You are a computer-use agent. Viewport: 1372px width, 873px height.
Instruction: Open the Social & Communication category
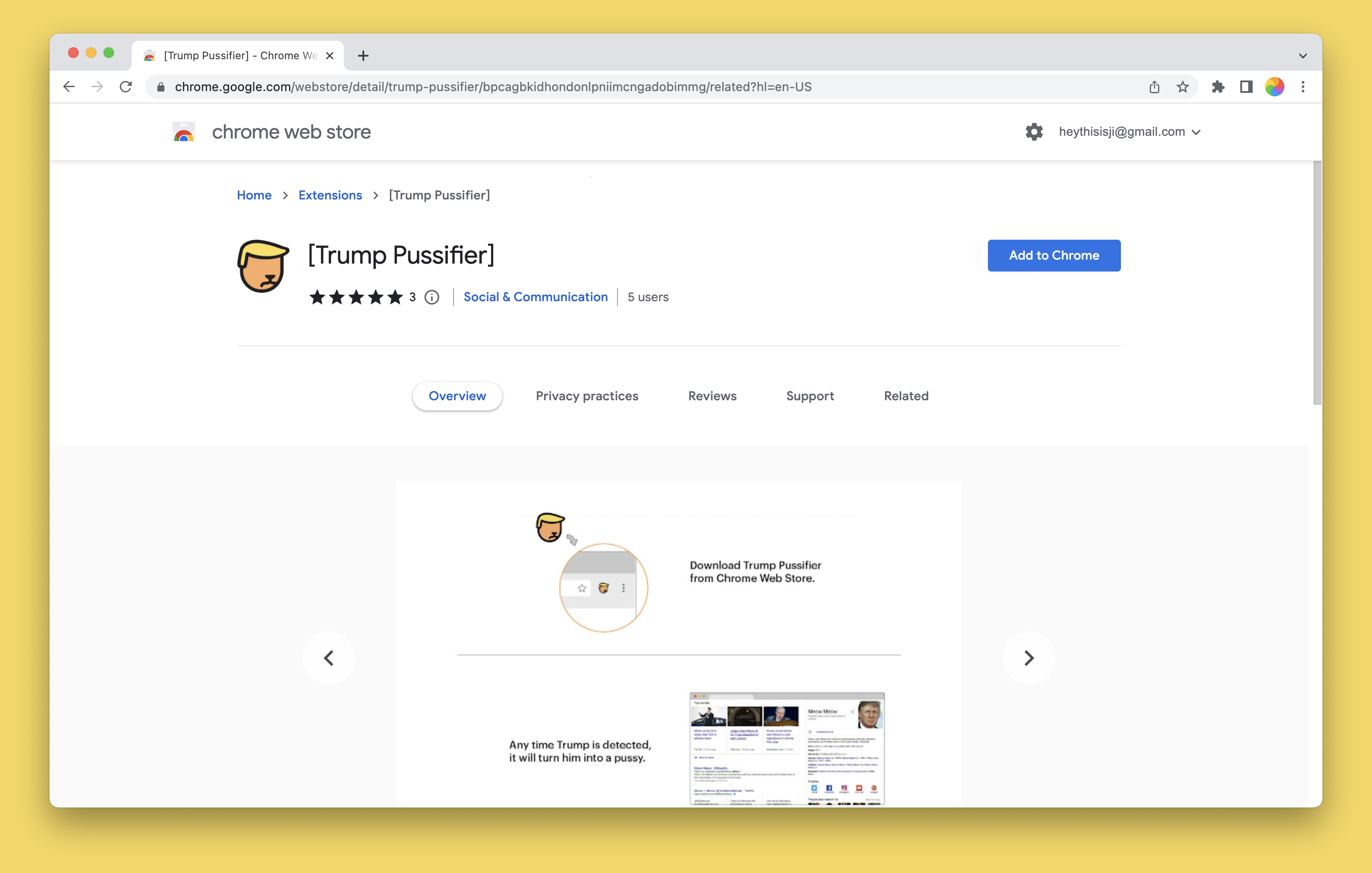(x=536, y=297)
